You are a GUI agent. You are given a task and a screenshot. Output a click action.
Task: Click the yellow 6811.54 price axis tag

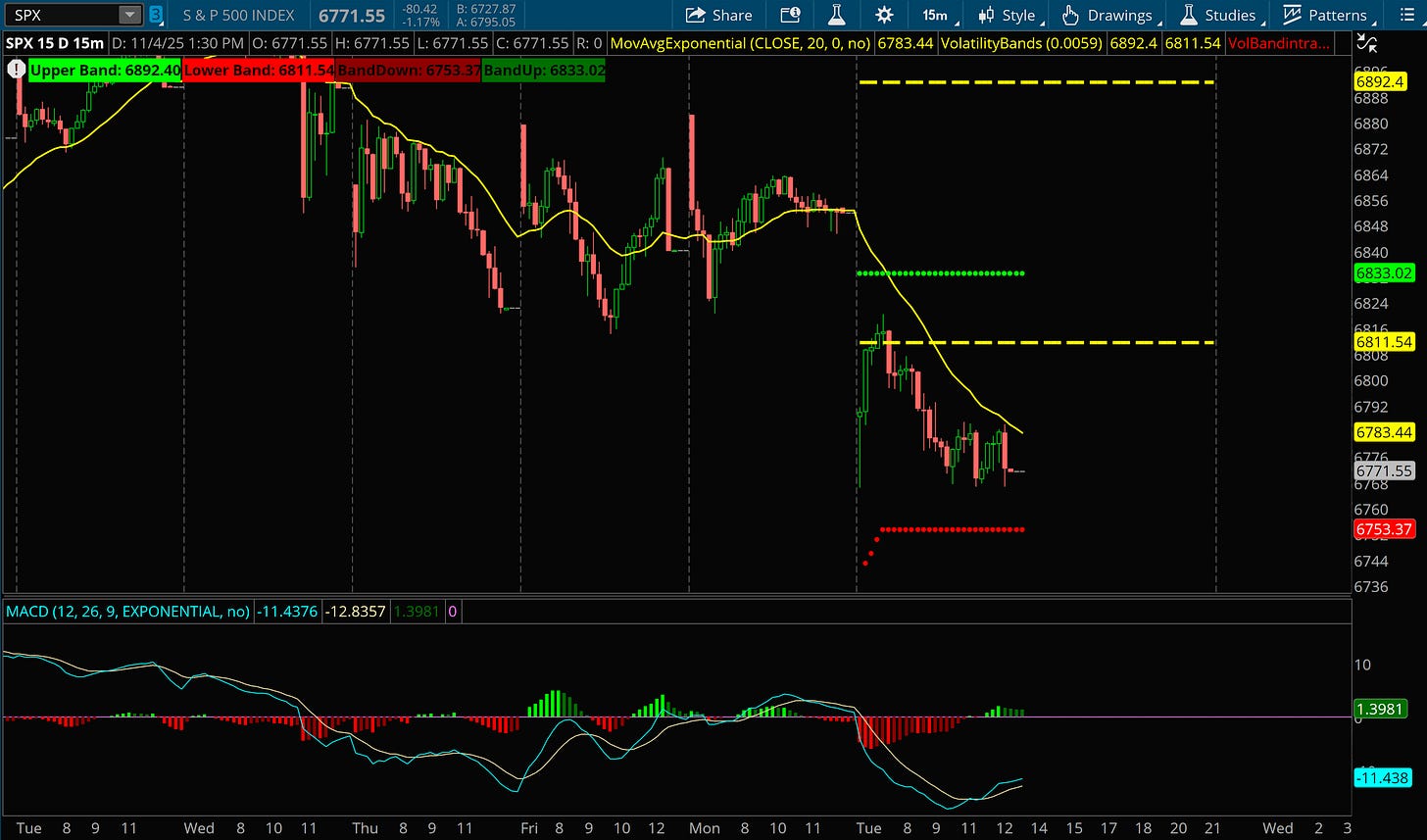point(1383,342)
